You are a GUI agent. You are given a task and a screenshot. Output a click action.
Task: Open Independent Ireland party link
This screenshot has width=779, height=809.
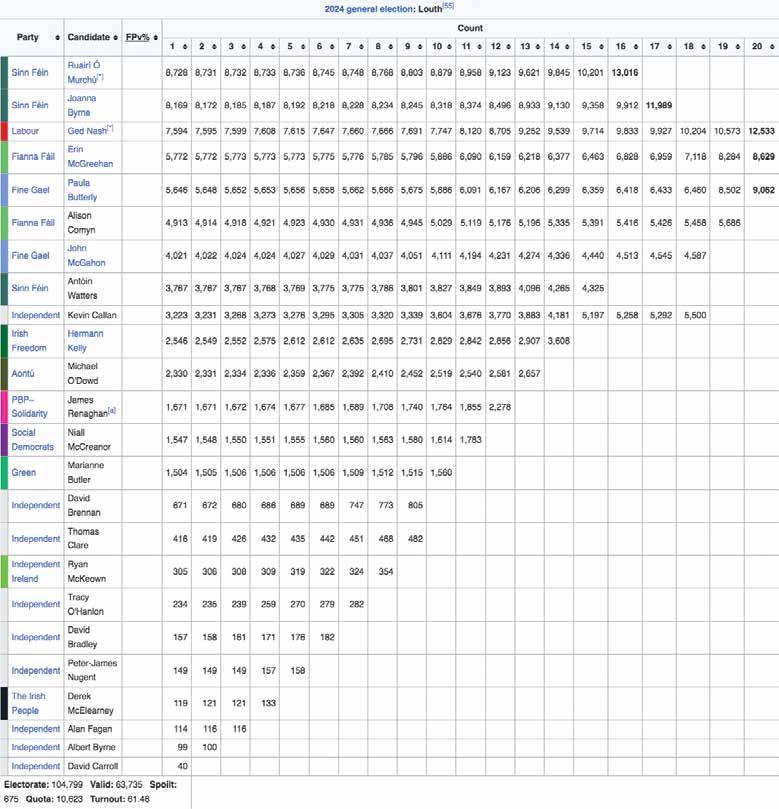(x=36, y=572)
